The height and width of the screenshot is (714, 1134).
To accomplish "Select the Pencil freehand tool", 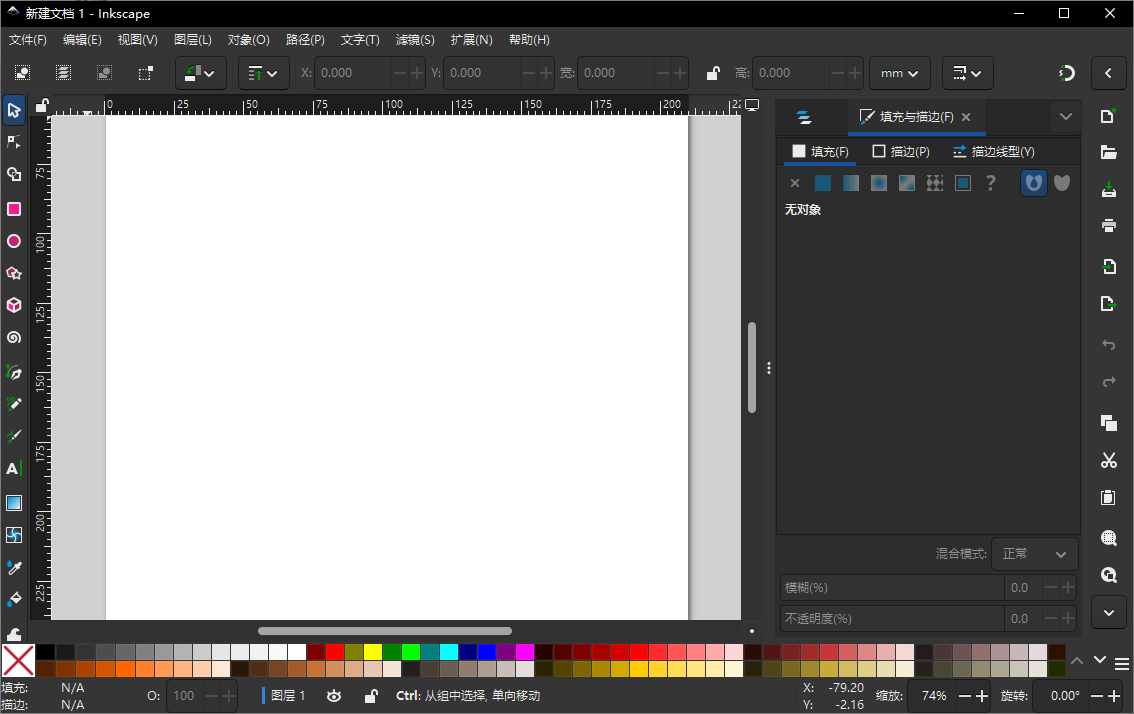I will click(14, 404).
